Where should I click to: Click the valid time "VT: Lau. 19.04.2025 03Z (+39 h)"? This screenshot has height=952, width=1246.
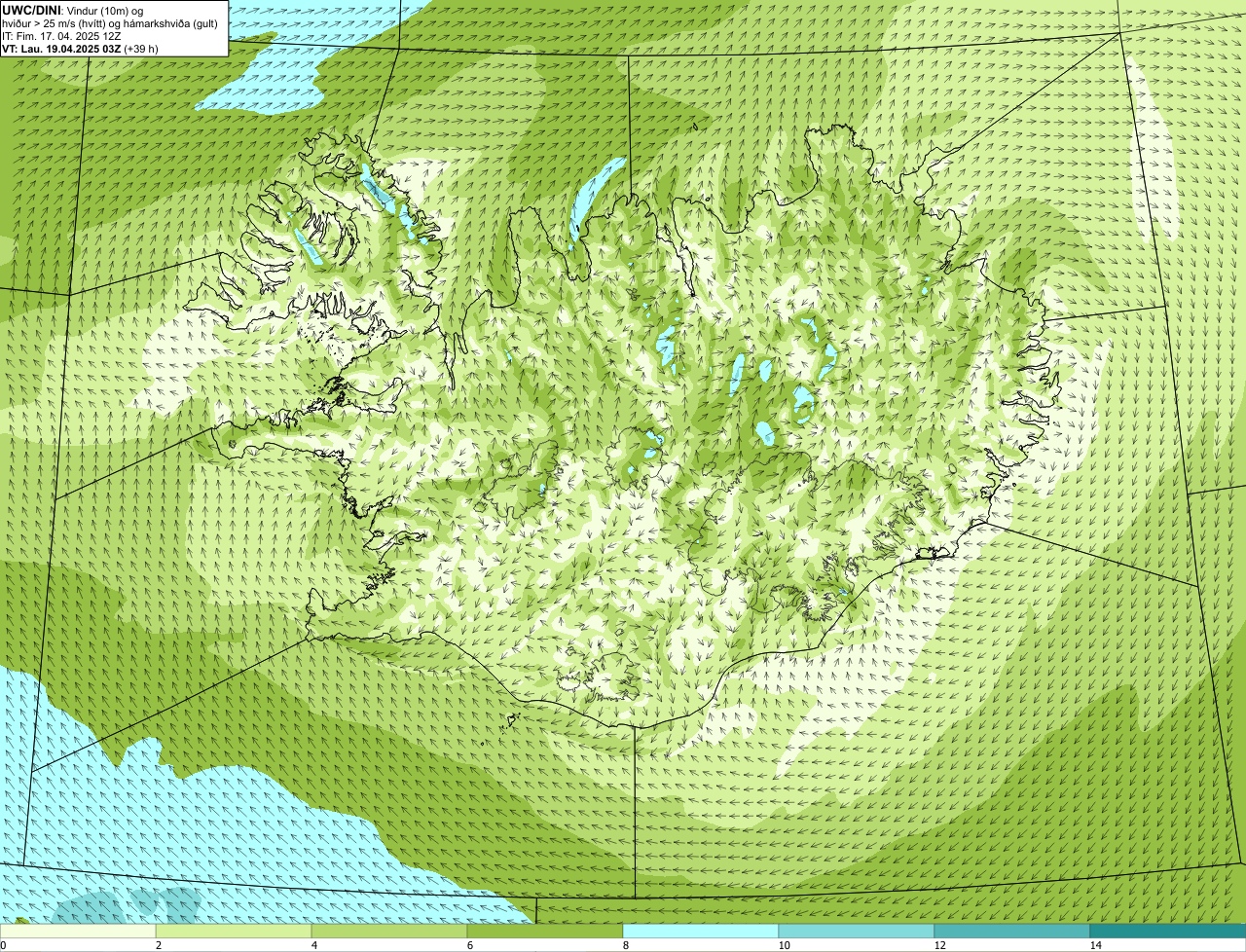tap(80, 48)
